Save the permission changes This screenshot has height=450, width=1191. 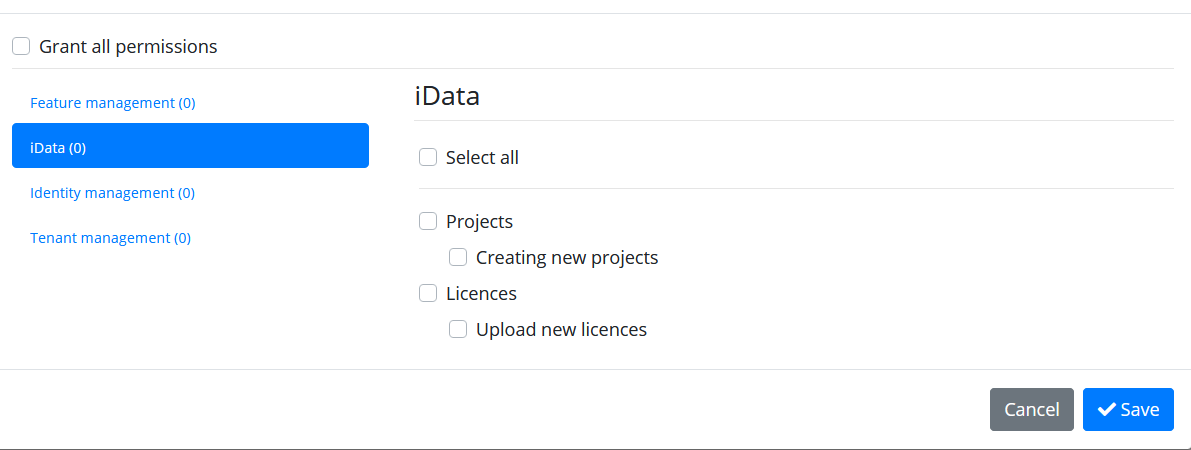coord(1128,410)
